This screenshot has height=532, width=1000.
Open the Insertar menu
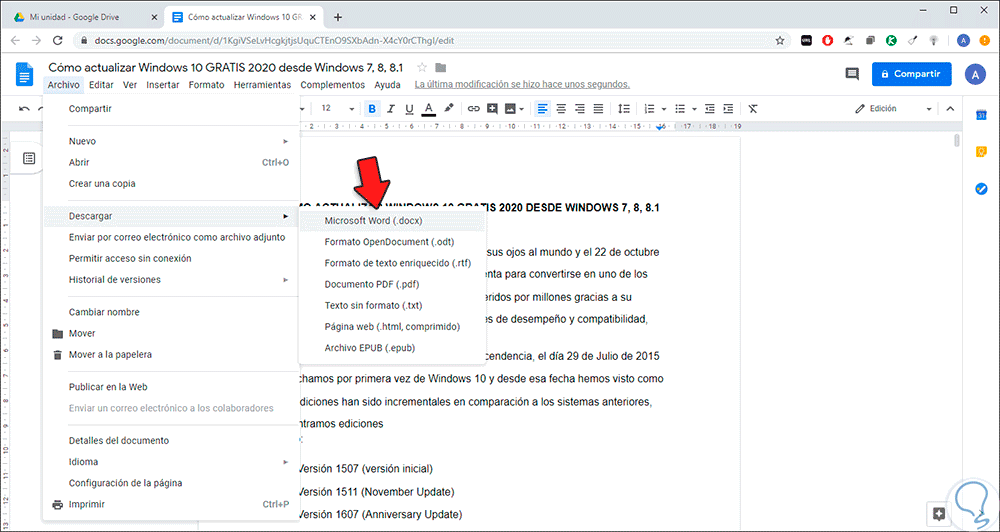tap(163, 84)
